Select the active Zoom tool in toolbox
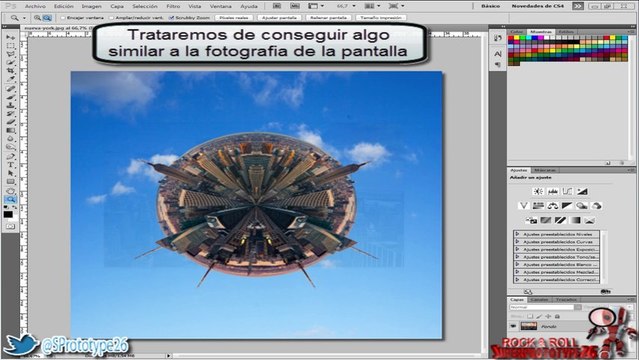The width and height of the screenshot is (639, 360). click(x=11, y=199)
